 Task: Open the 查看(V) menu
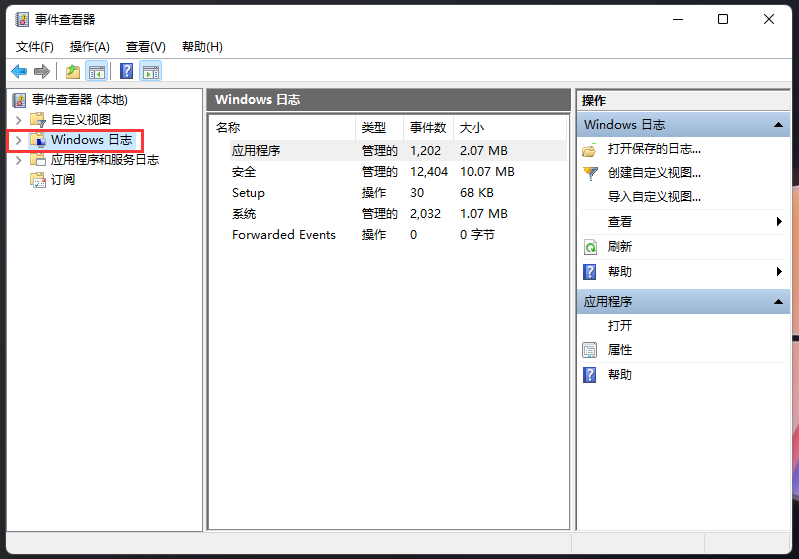point(146,47)
